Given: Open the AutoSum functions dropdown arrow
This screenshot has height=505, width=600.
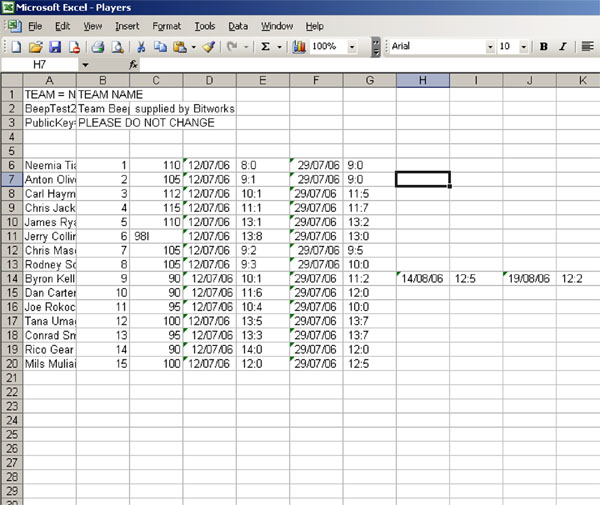Looking at the screenshot, I should tap(279, 47).
